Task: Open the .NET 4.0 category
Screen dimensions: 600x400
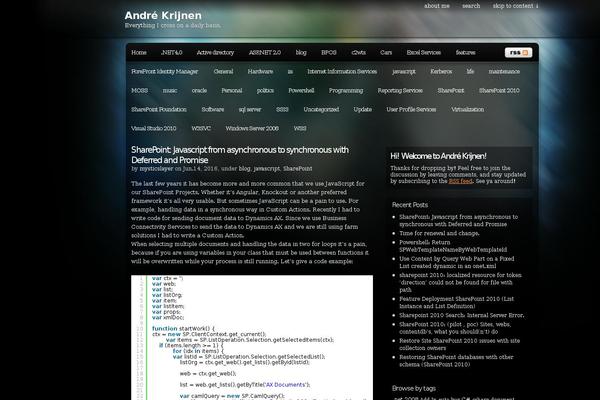Action: [171, 52]
